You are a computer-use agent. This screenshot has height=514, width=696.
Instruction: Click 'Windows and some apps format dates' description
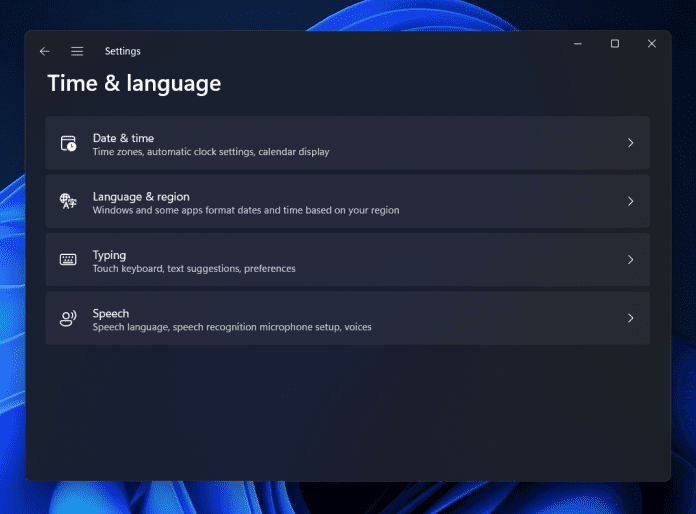coord(246,210)
